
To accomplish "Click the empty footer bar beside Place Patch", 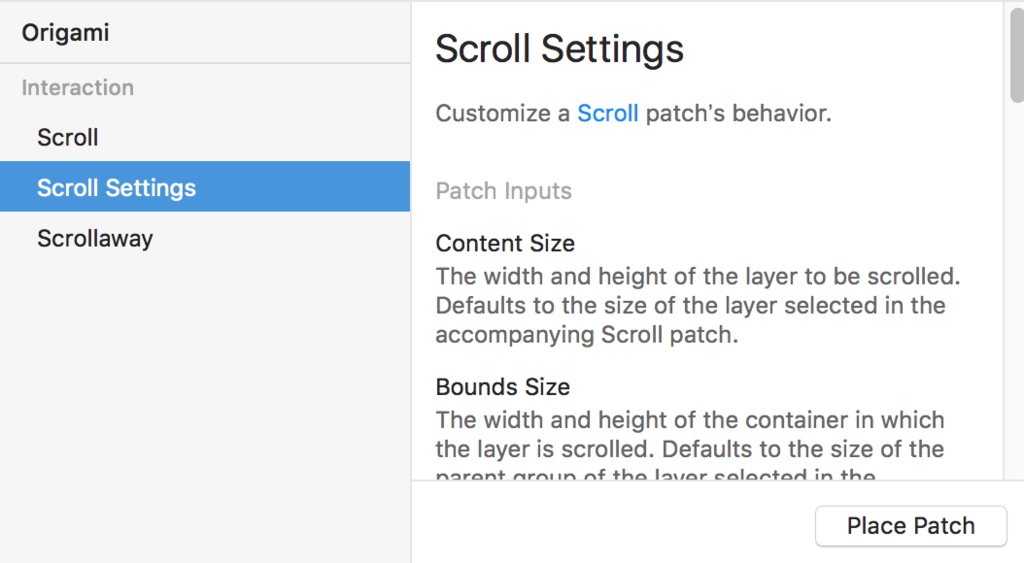I will (x=610, y=524).
